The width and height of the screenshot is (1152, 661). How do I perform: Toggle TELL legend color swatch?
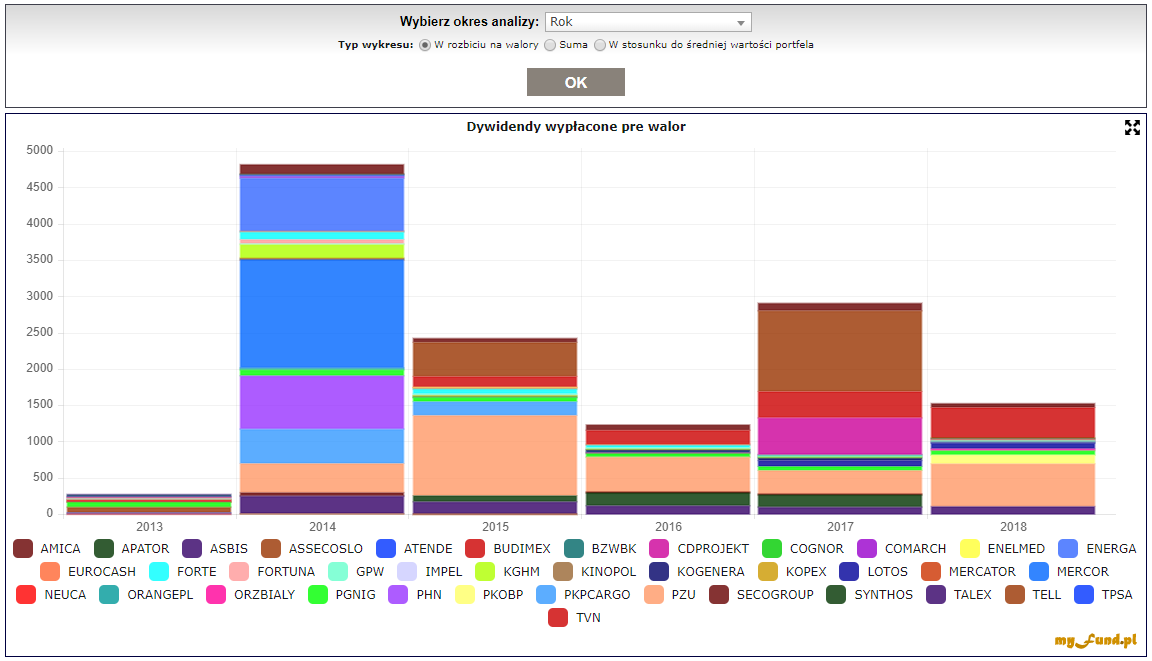click(x=1015, y=594)
